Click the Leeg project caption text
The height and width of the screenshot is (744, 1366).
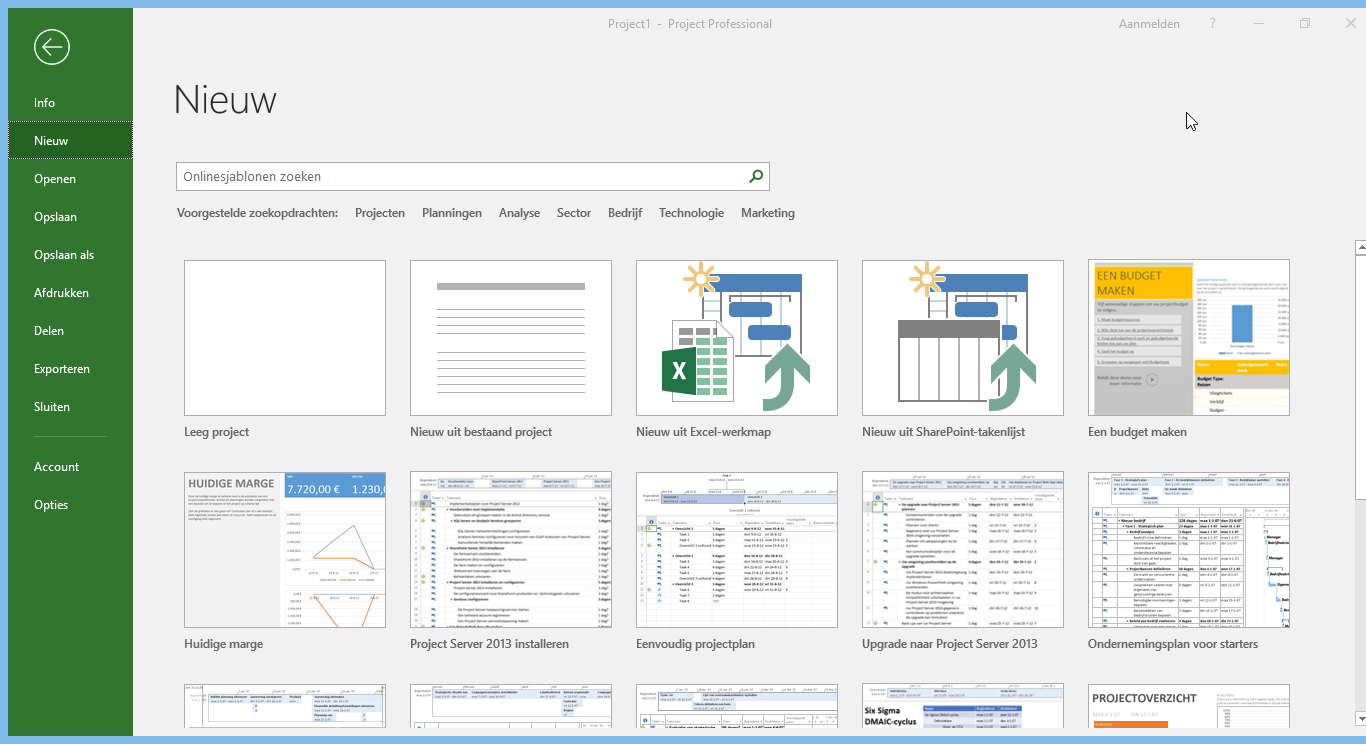tap(217, 432)
